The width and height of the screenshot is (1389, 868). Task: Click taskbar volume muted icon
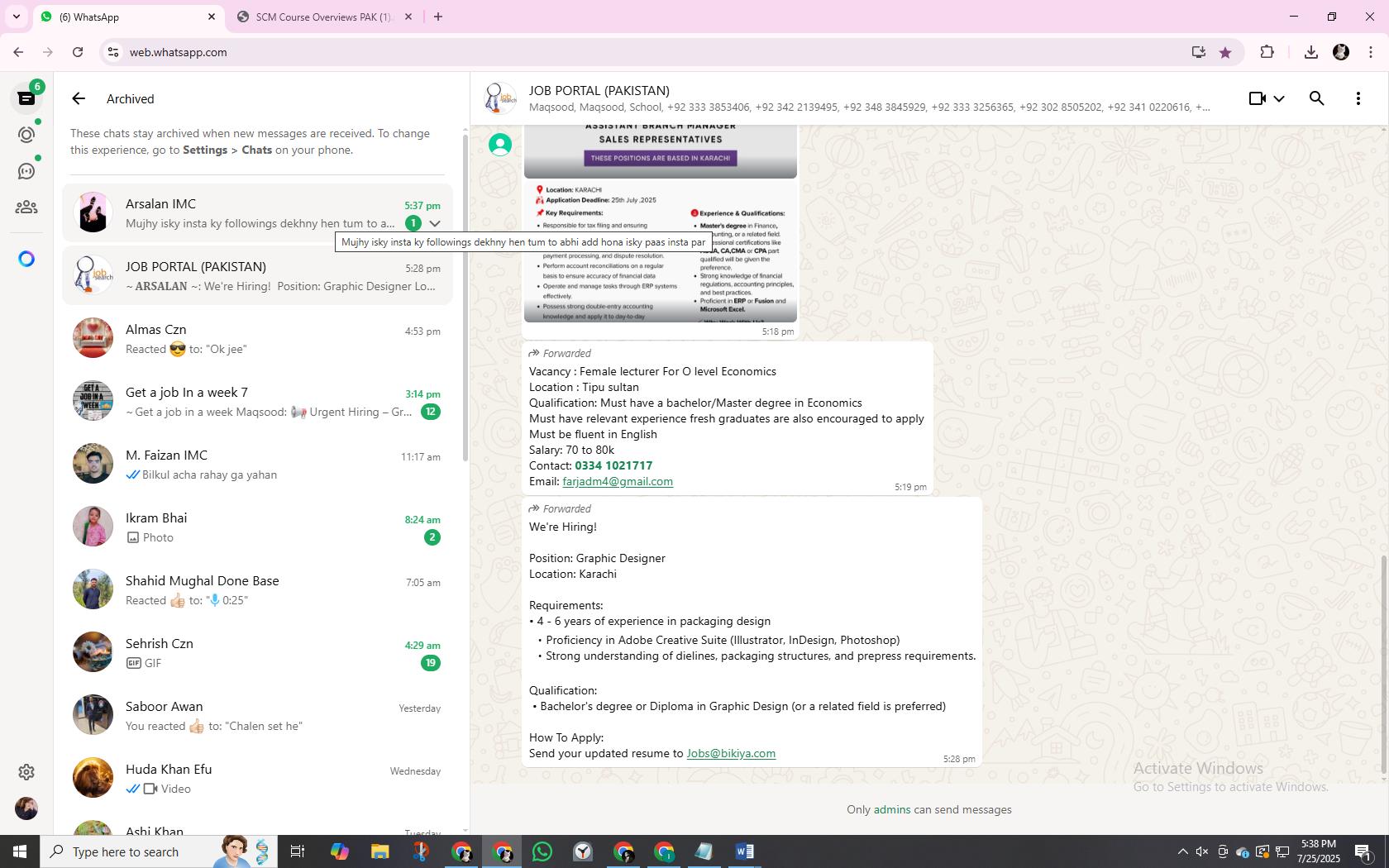(1202, 851)
